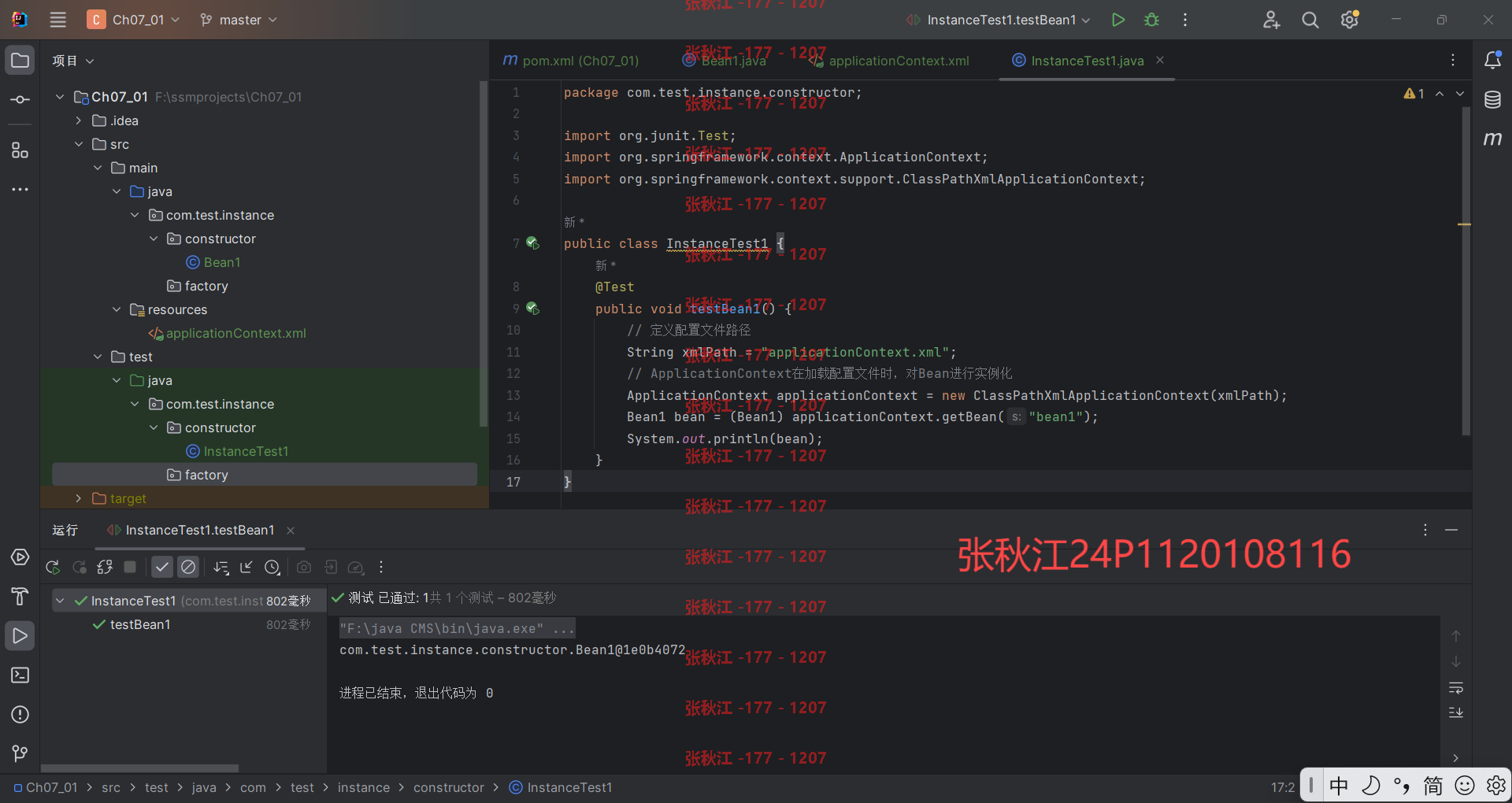Open Bean1 class in project tree
1512x803 pixels.
(213, 262)
